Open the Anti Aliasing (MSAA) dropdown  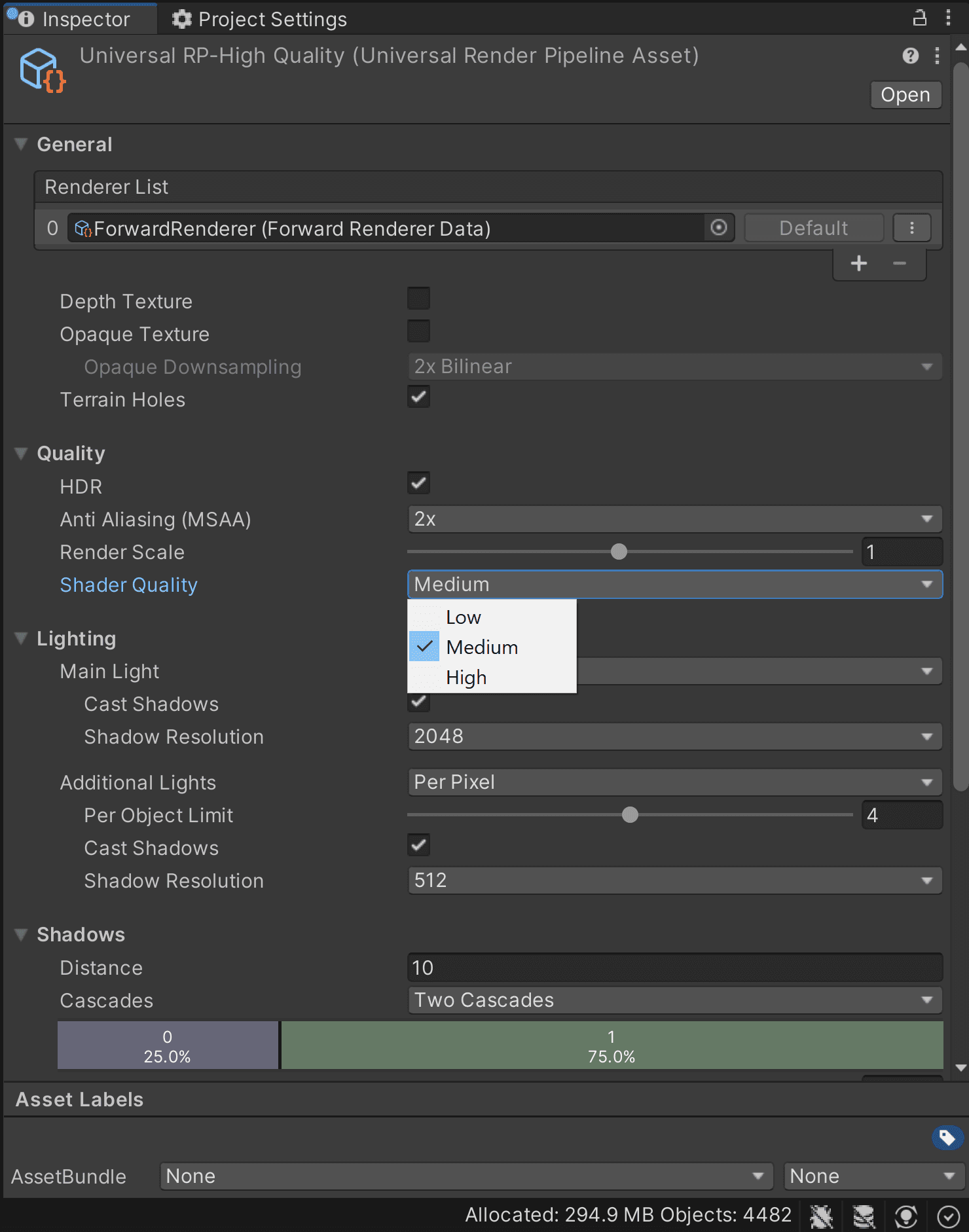(x=675, y=519)
